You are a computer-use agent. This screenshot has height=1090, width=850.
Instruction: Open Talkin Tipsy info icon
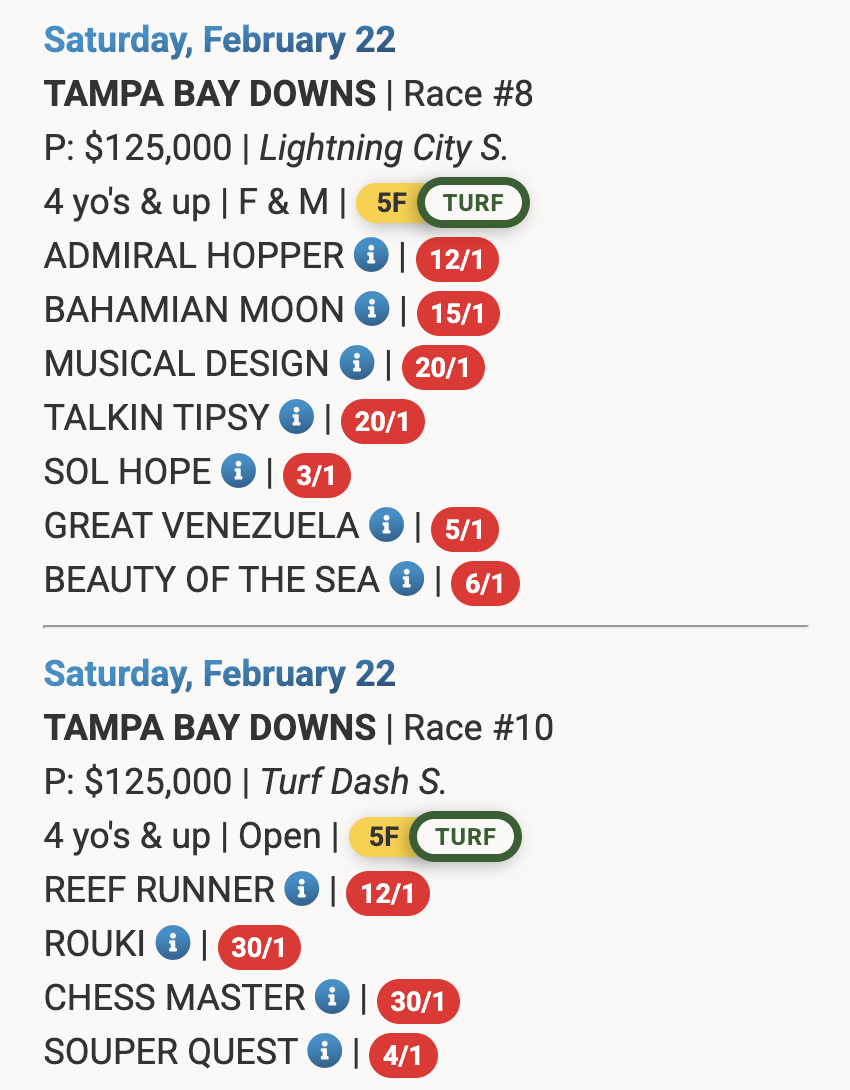(x=297, y=416)
